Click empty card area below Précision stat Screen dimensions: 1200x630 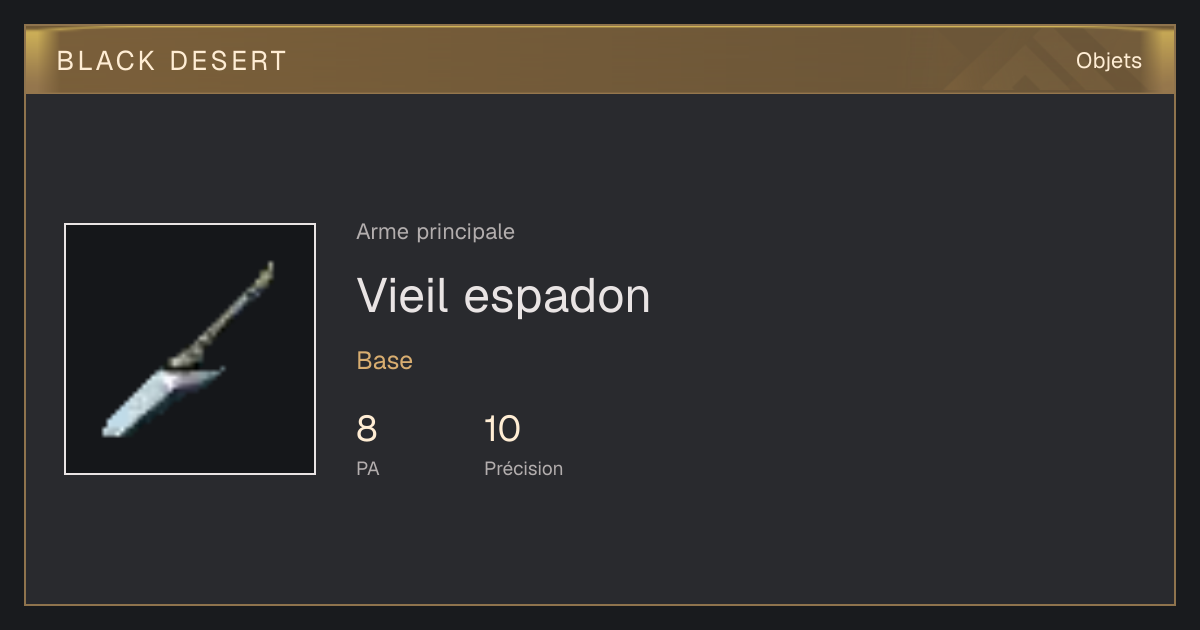523,540
